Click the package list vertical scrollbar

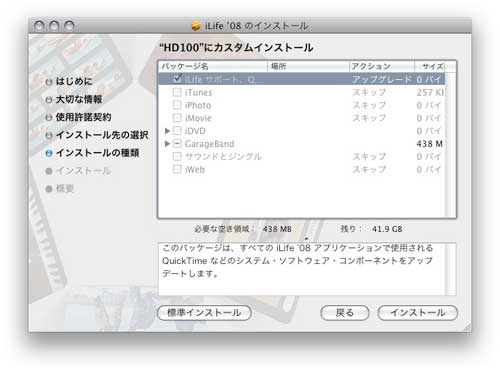(x=450, y=145)
